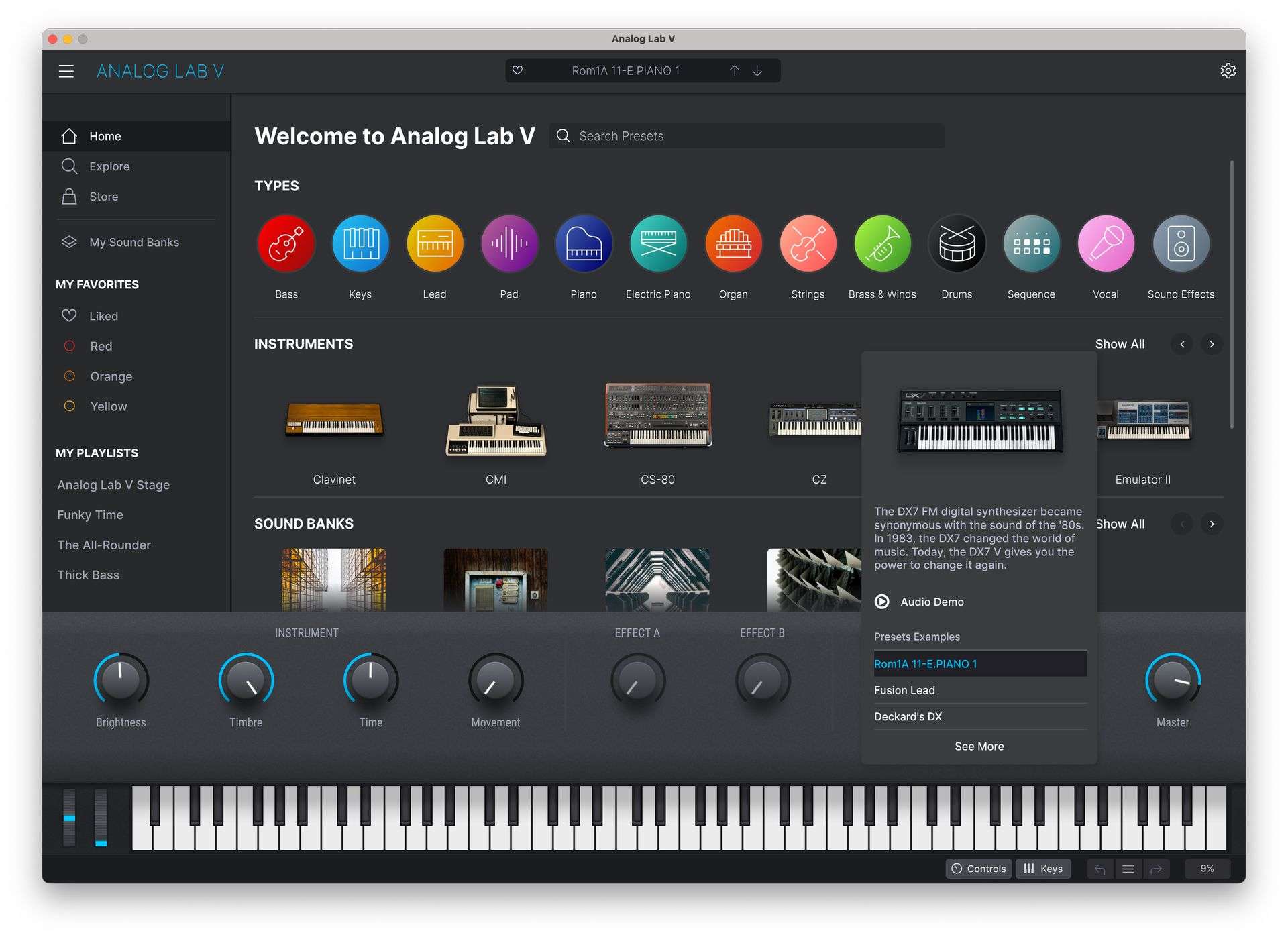Select the Deckard's DX preset example

(980, 717)
